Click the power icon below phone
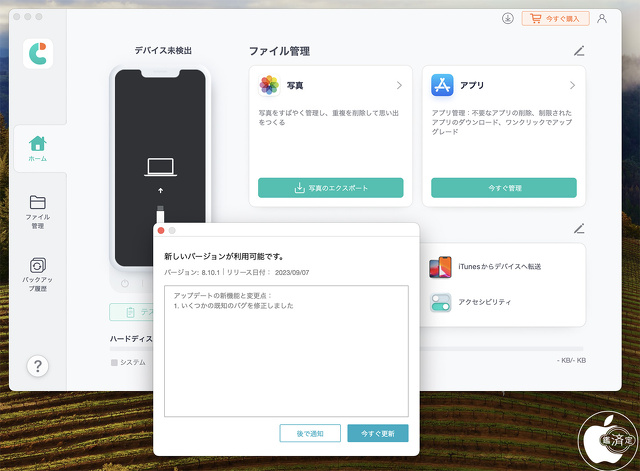Viewport: 640px width, 471px height. pos(125,283)
